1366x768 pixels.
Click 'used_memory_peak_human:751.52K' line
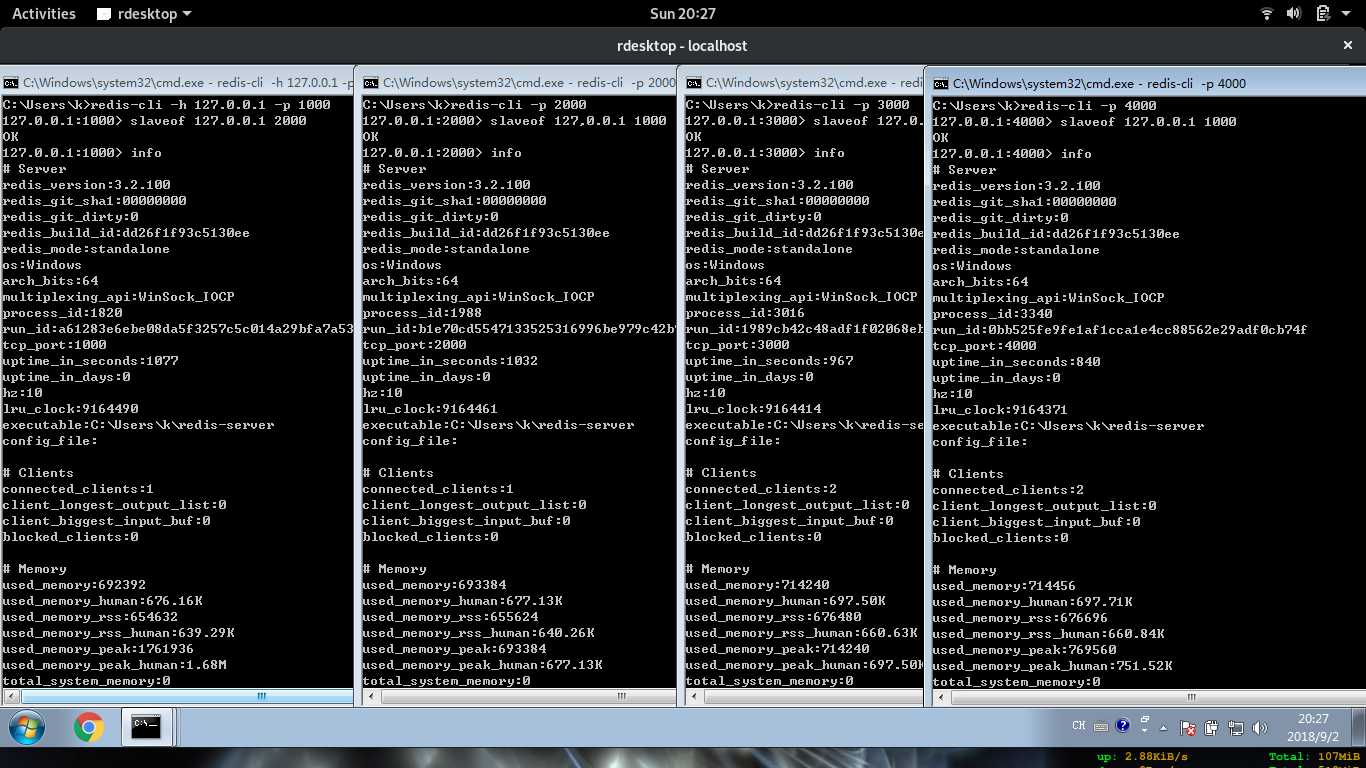tap(1053, 666)
